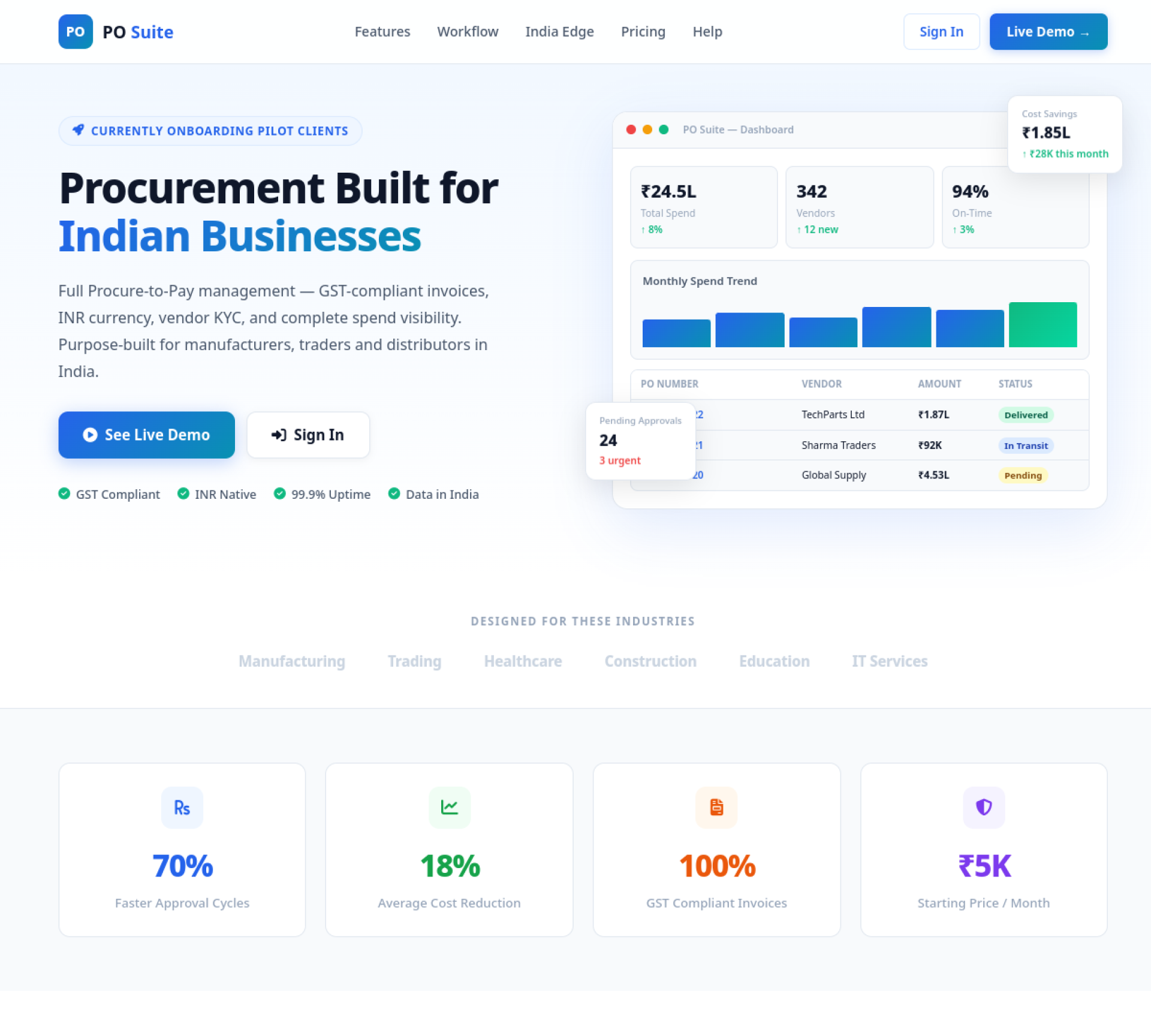Navigate to Pricing
Viewport: 1151px width, 1036px height.
pyautogui.click(x=643, y=32)
